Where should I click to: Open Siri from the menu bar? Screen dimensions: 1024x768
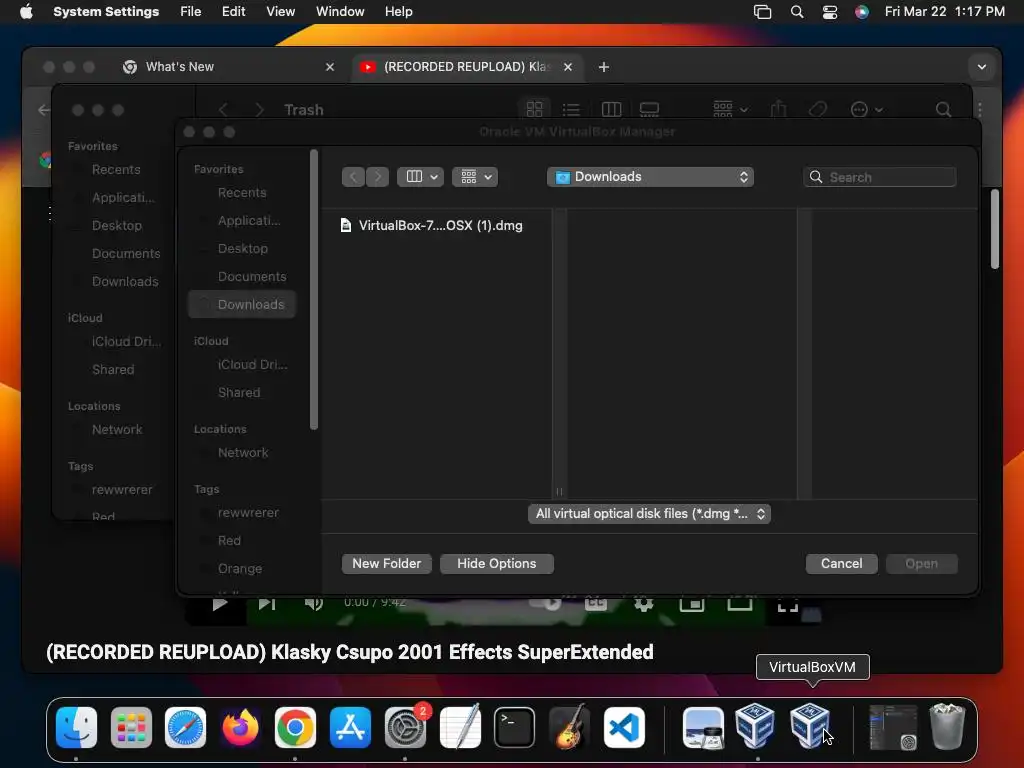point(862,12)
